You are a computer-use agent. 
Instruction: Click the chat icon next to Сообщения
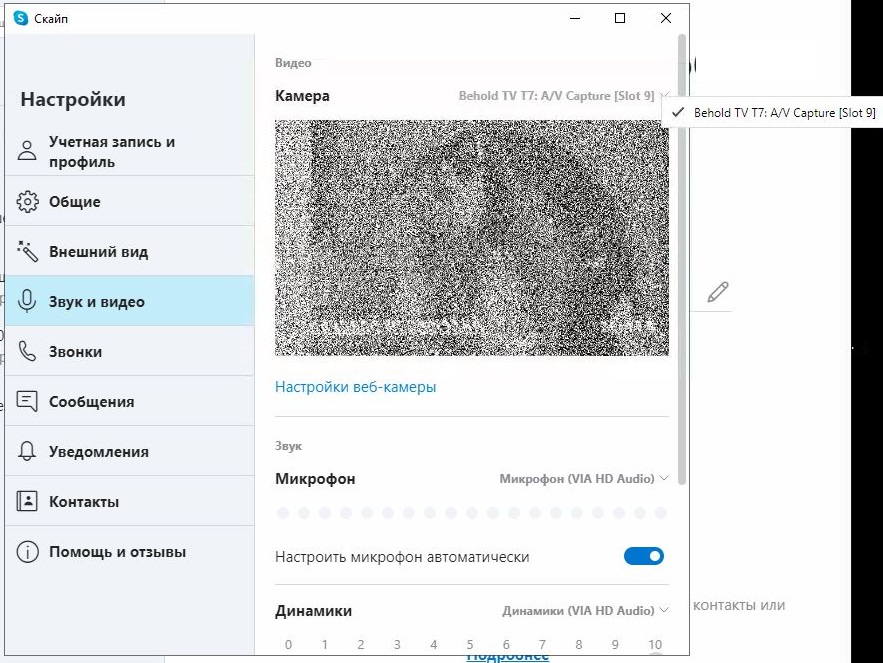click(28, 401)
